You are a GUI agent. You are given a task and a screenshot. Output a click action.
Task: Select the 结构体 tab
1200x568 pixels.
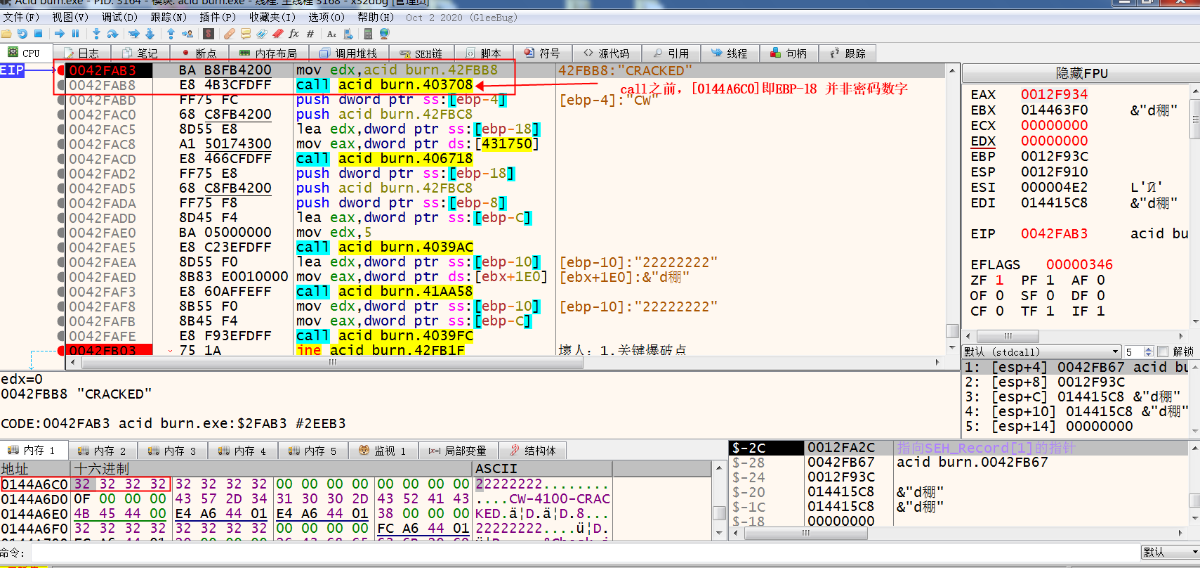click(x=533, y=451)
